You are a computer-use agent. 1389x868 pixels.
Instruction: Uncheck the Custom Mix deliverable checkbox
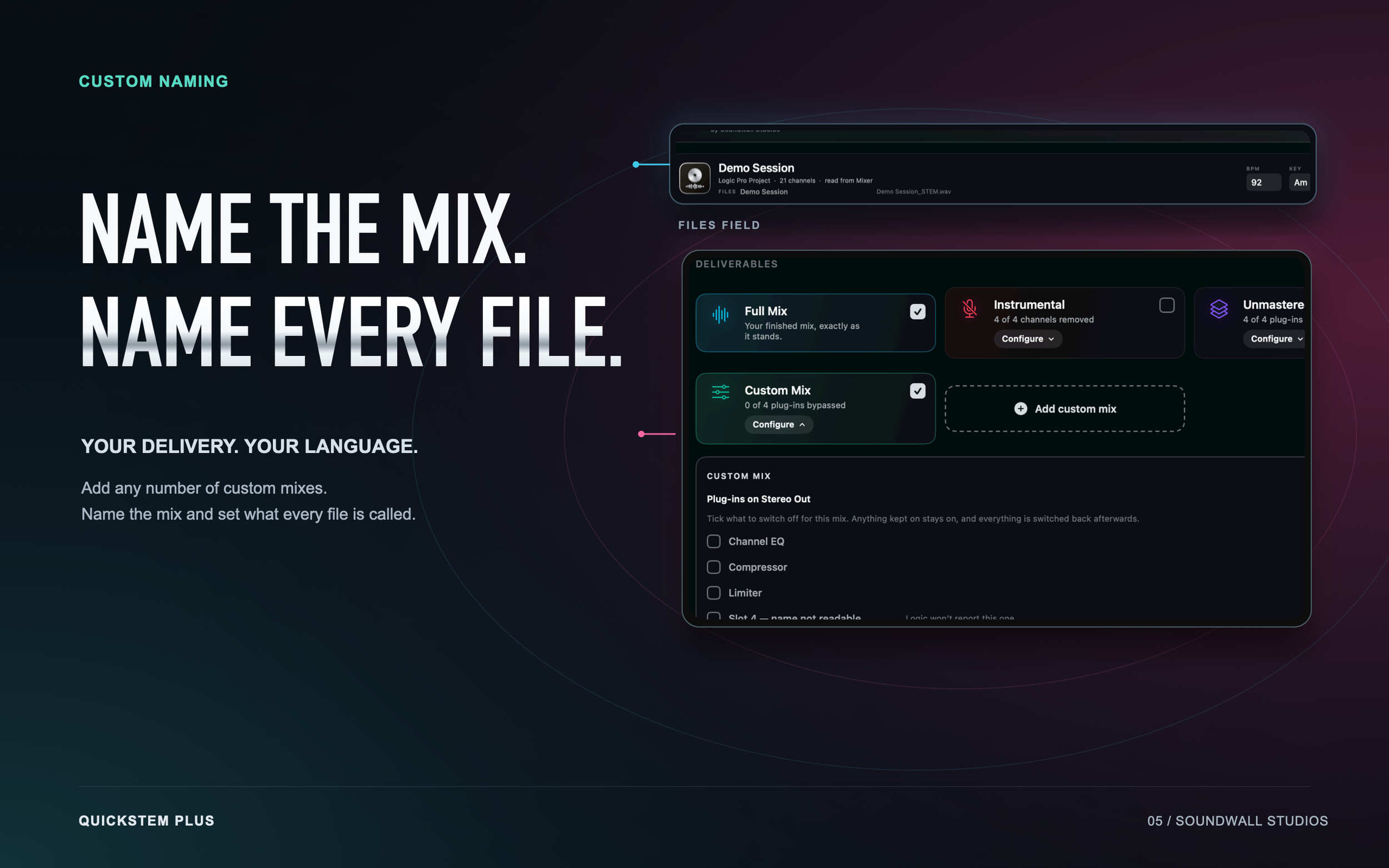click(918, 391)
